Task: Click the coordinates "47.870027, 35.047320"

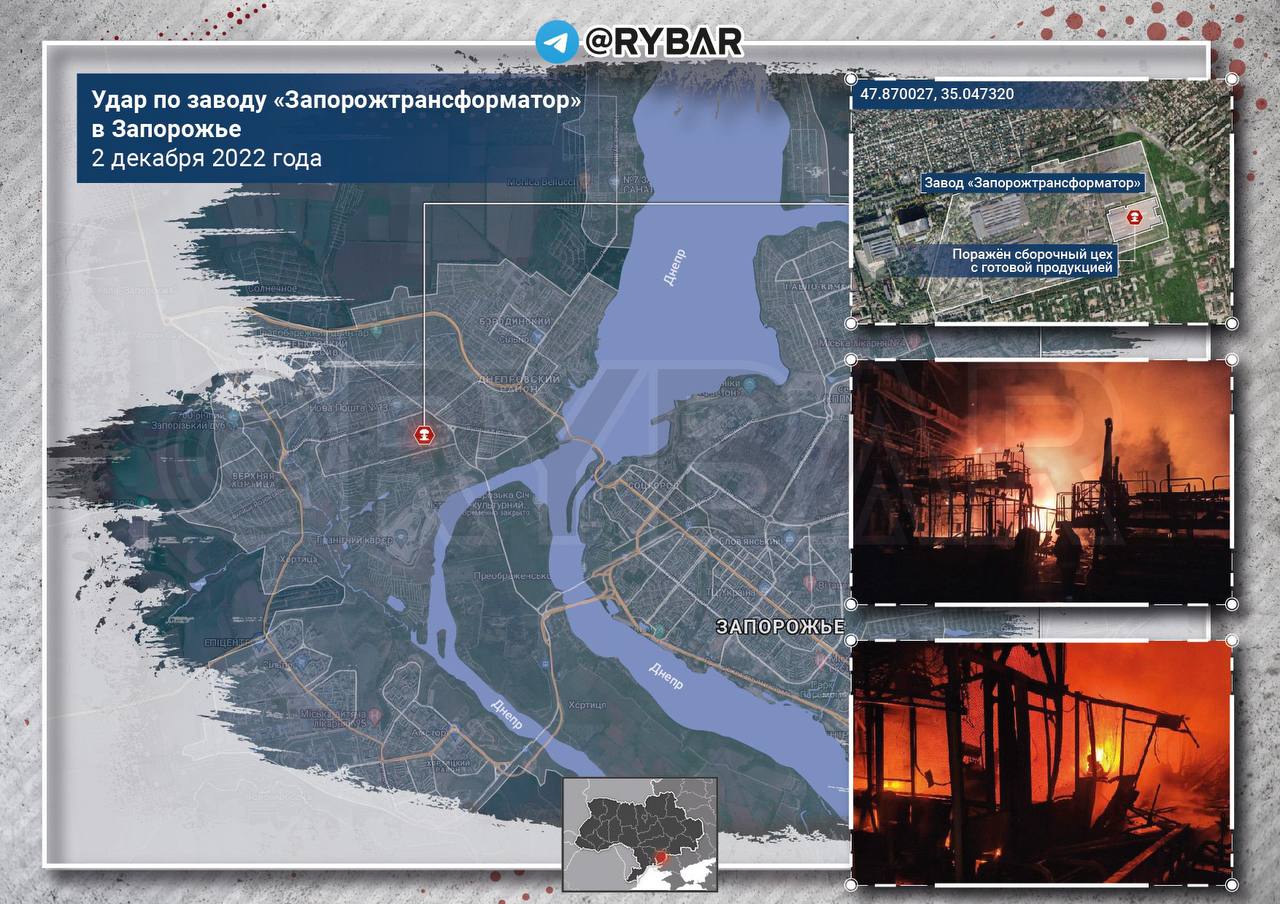Action: [937, 94]
